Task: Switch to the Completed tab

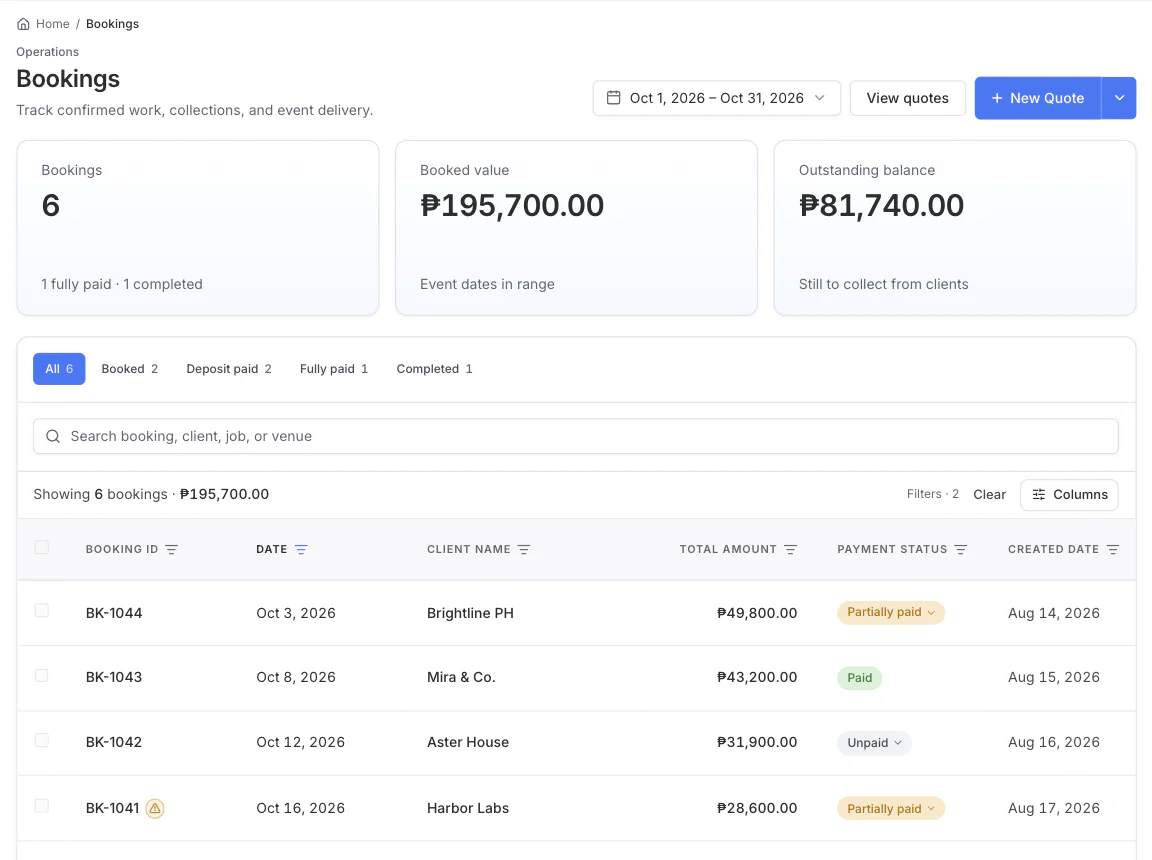Action: click(434, 369)
